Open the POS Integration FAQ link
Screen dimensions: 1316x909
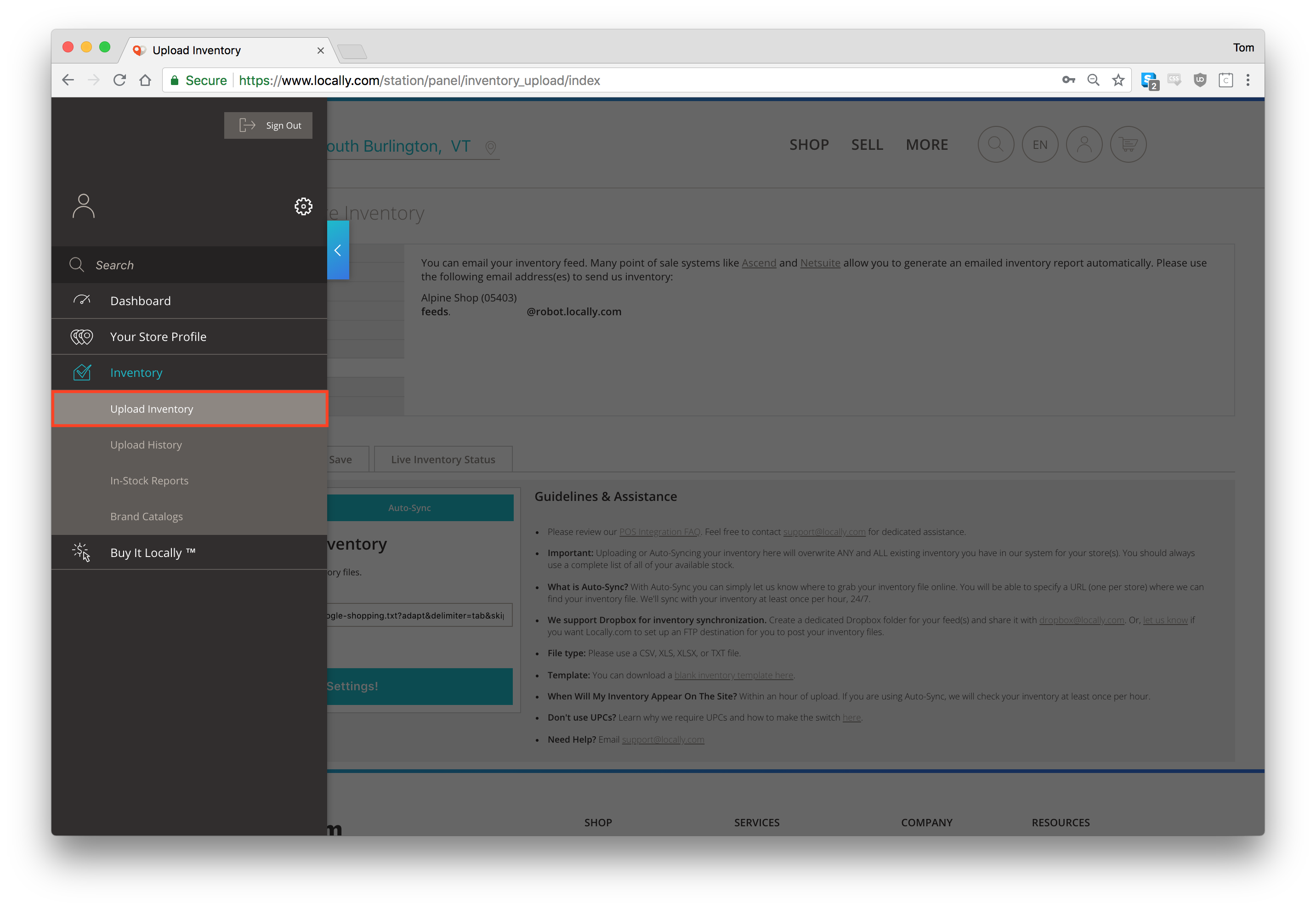coord(659,532)
